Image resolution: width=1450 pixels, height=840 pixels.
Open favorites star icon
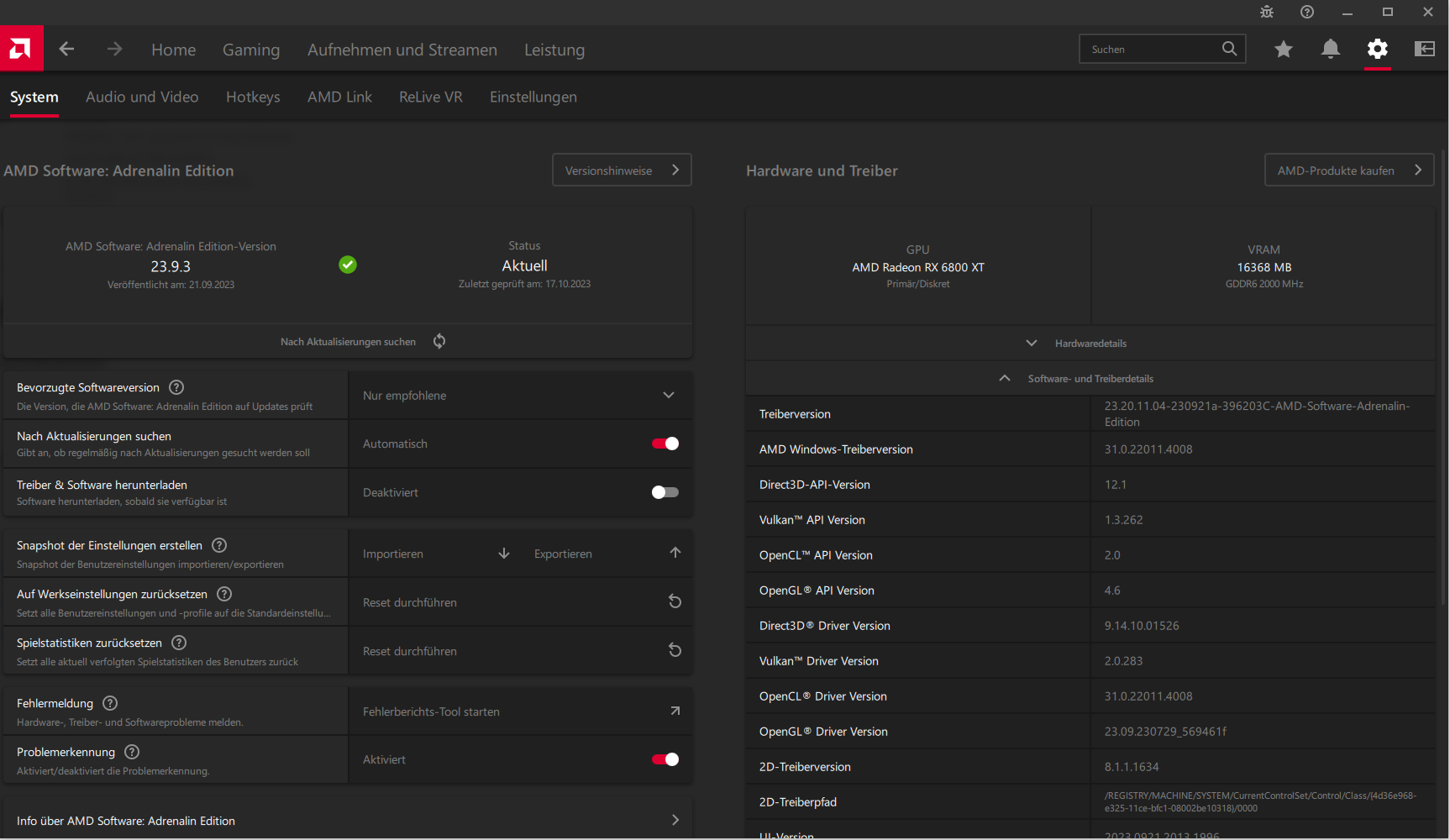point(1284,49)
